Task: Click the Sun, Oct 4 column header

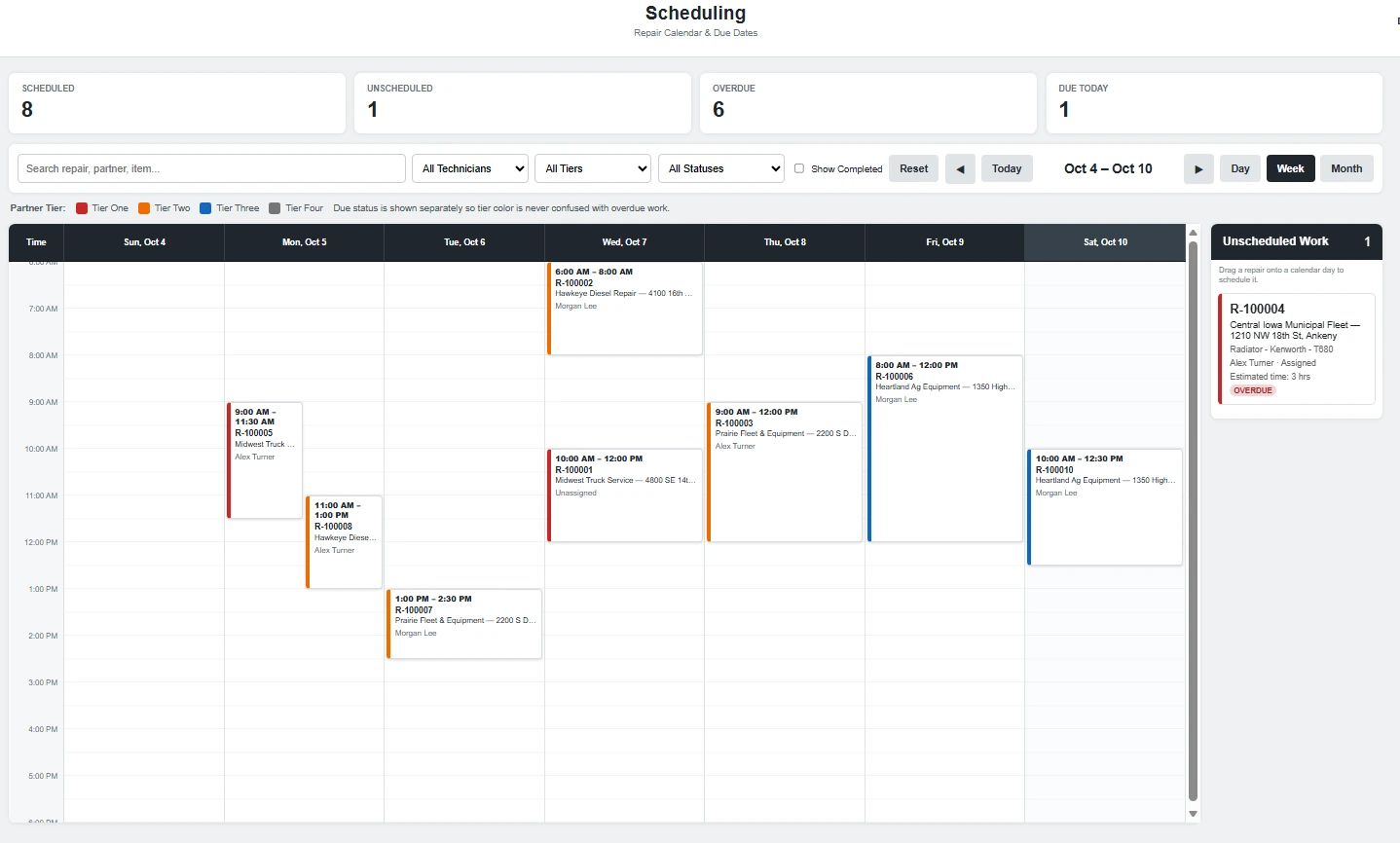Action: pos(145,242)
